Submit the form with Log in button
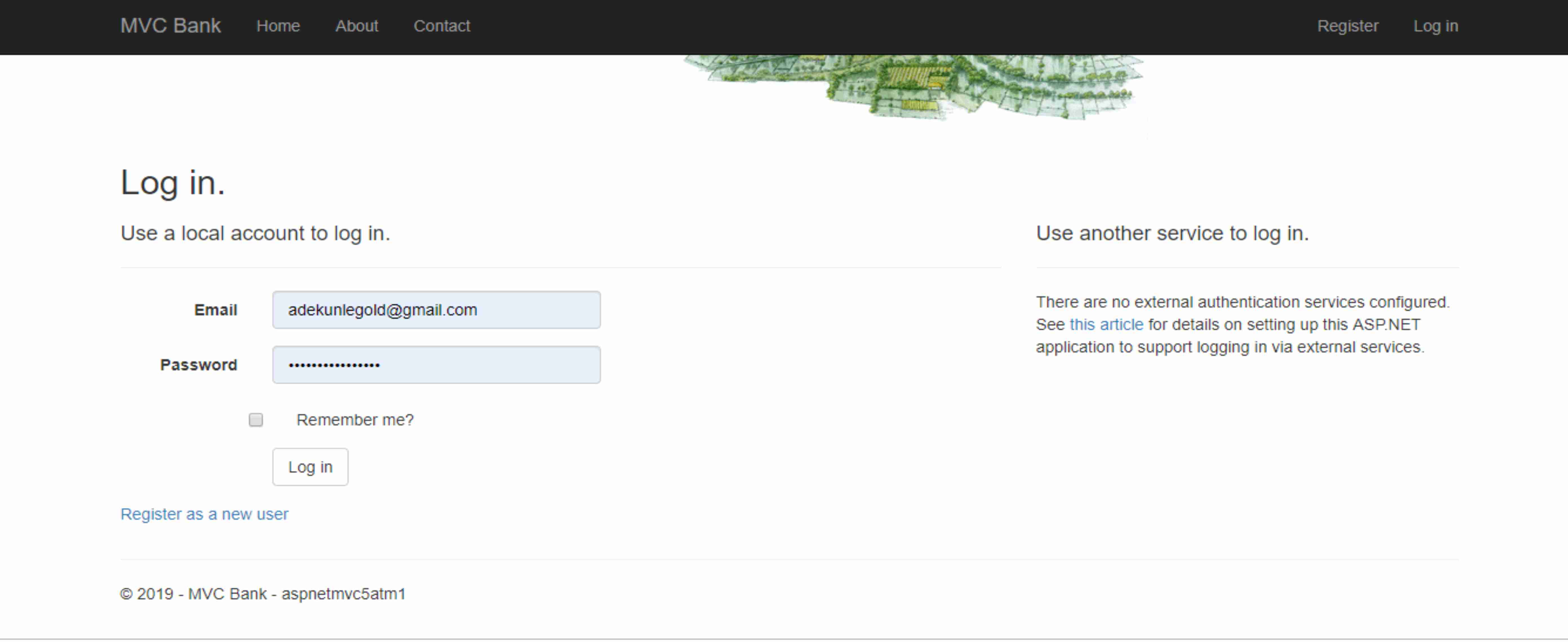Image resolution: width=1568 pixels, height=642 pixels. (x=311, y=467)
